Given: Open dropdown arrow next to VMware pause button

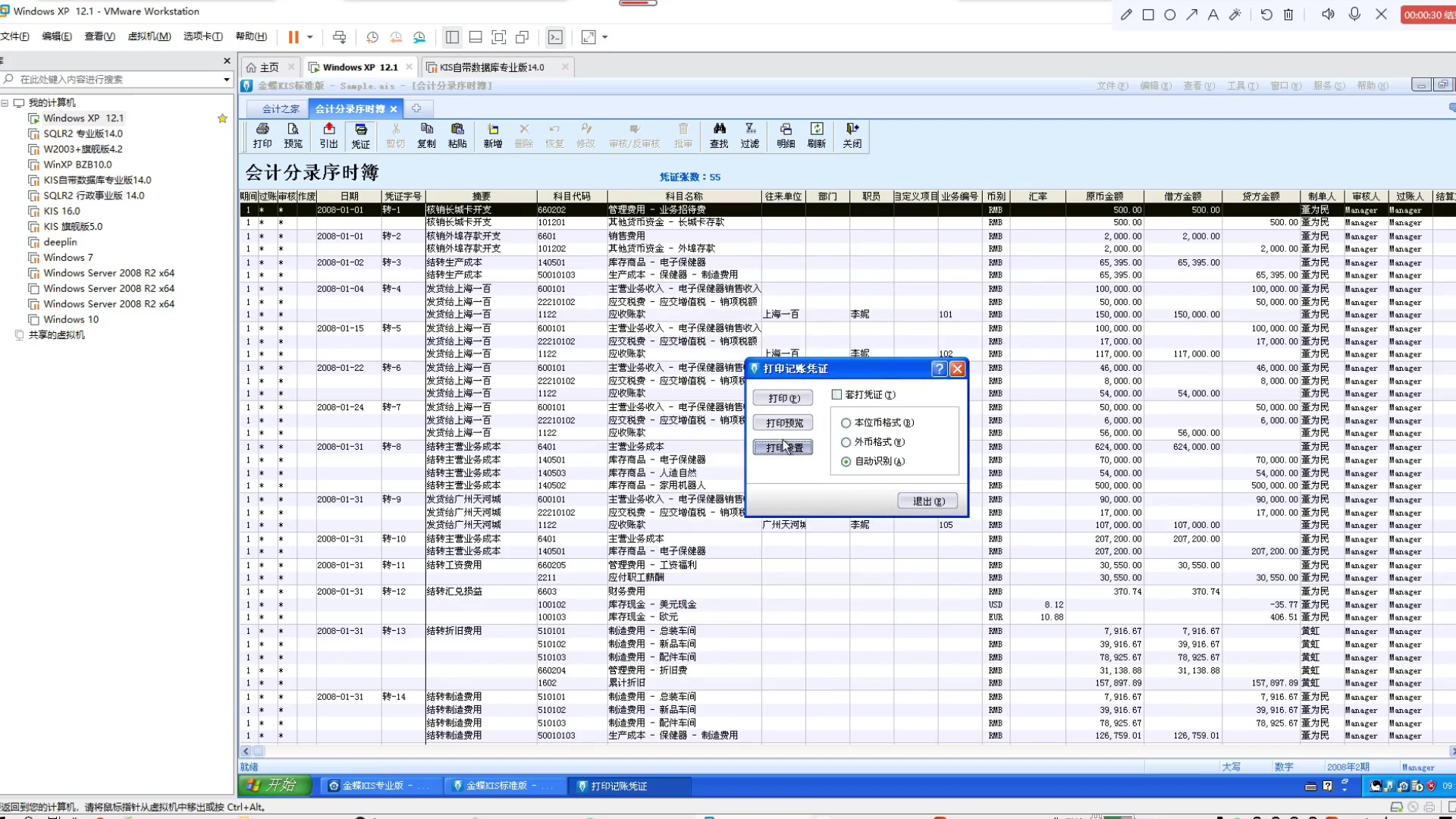Looking at the screenshot, I should 309,36.
